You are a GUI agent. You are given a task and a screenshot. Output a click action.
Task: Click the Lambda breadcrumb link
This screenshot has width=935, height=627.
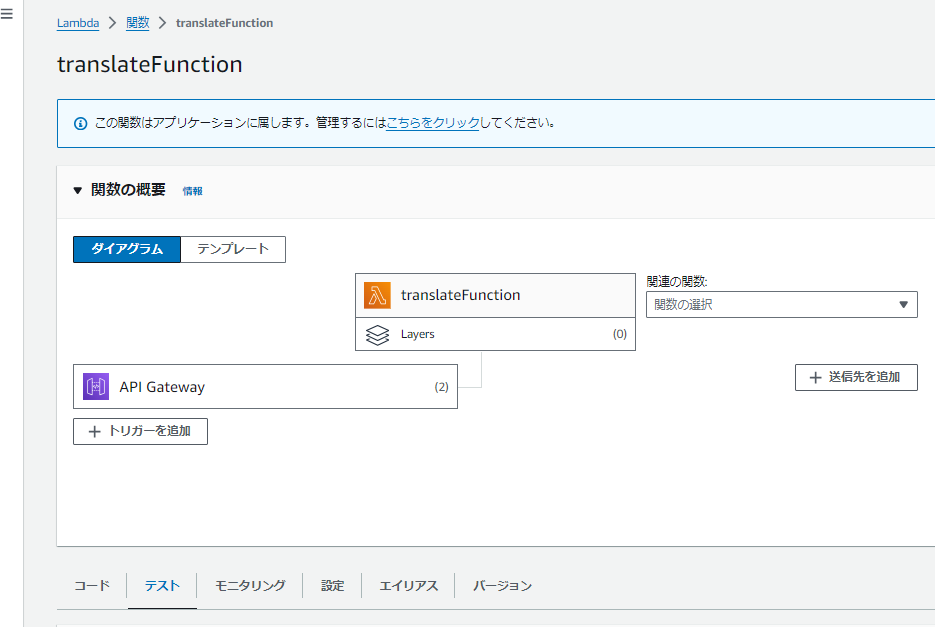[78, 23]
